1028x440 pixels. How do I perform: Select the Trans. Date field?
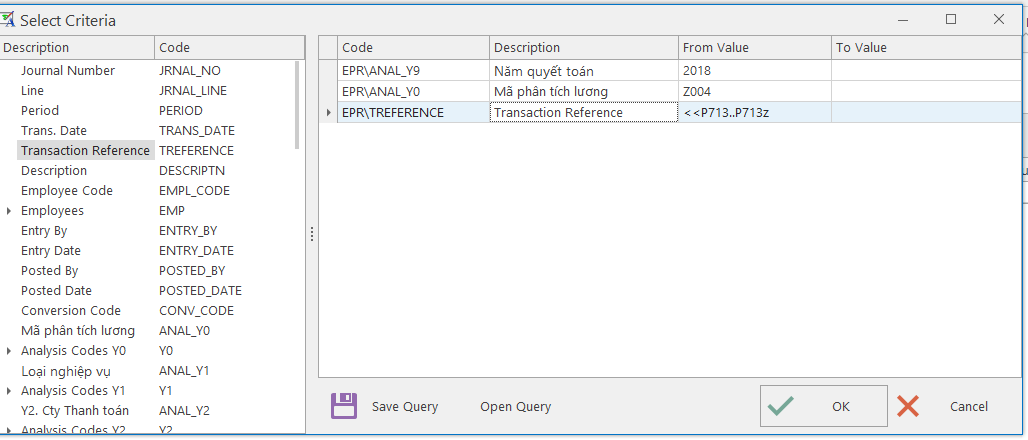54,131
